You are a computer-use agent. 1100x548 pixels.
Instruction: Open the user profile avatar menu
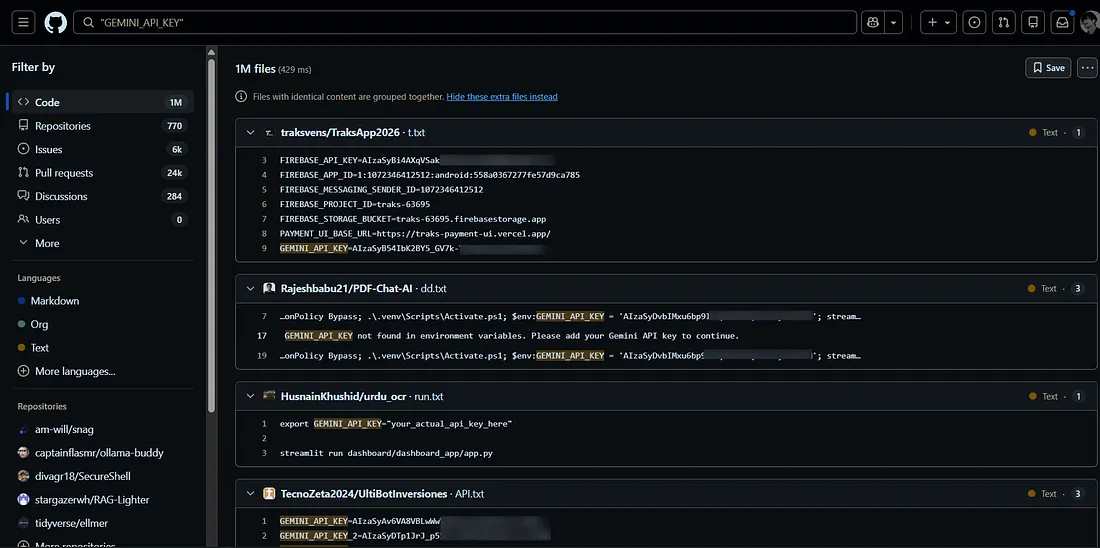tap(1090, 23)
